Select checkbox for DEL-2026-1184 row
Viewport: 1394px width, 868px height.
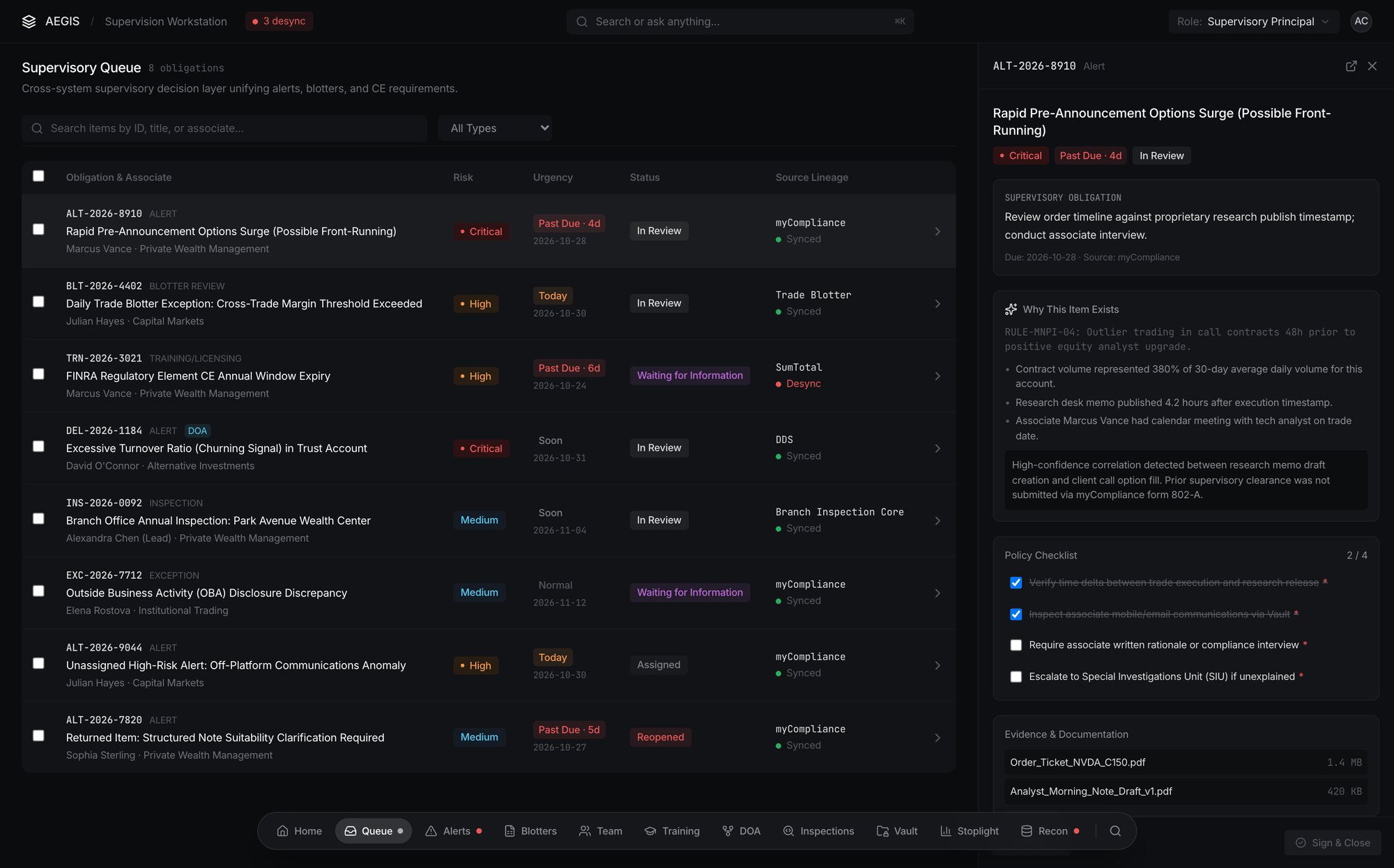click(x=38, y=447)
